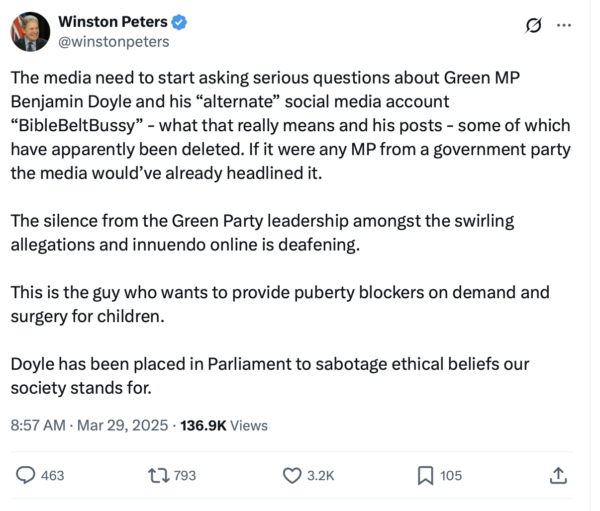Click the reply speech bubble icon

click(26, 476)
